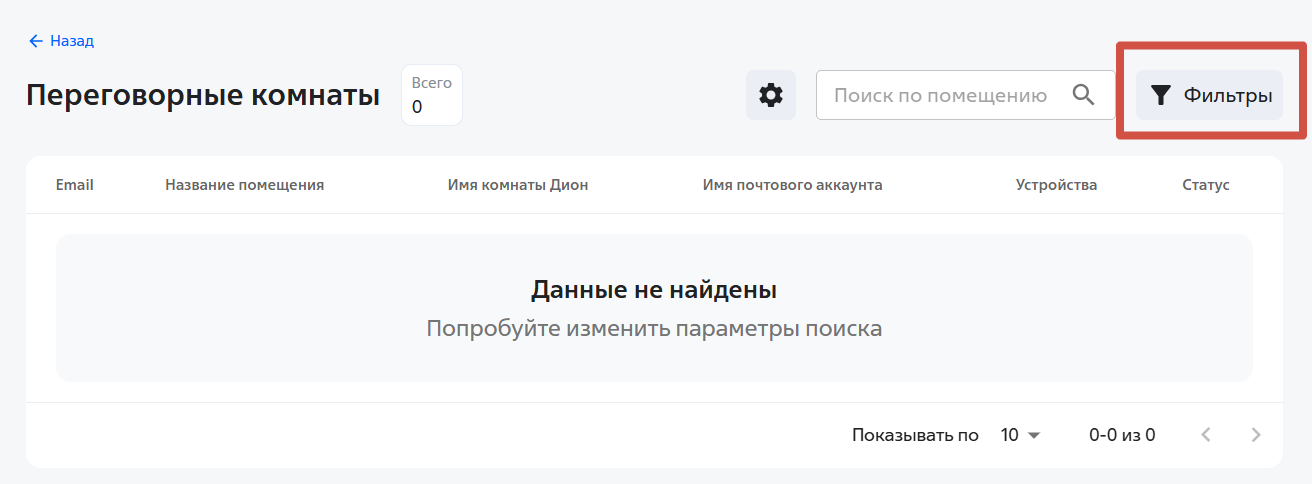Click the 0-0 из 0 pagination text
The height and width of the screenshot is (484, 1312).
pos(1122,435)
